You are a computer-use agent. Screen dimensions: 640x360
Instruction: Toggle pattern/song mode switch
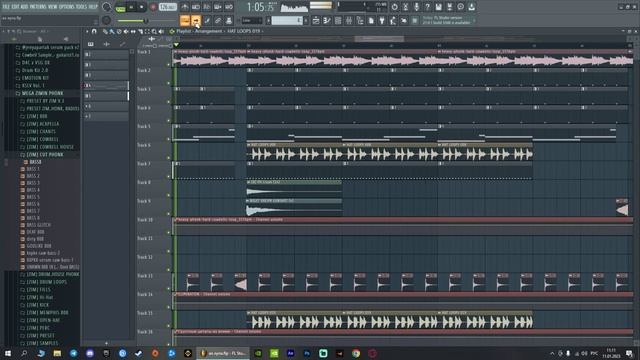click(120, 7)
